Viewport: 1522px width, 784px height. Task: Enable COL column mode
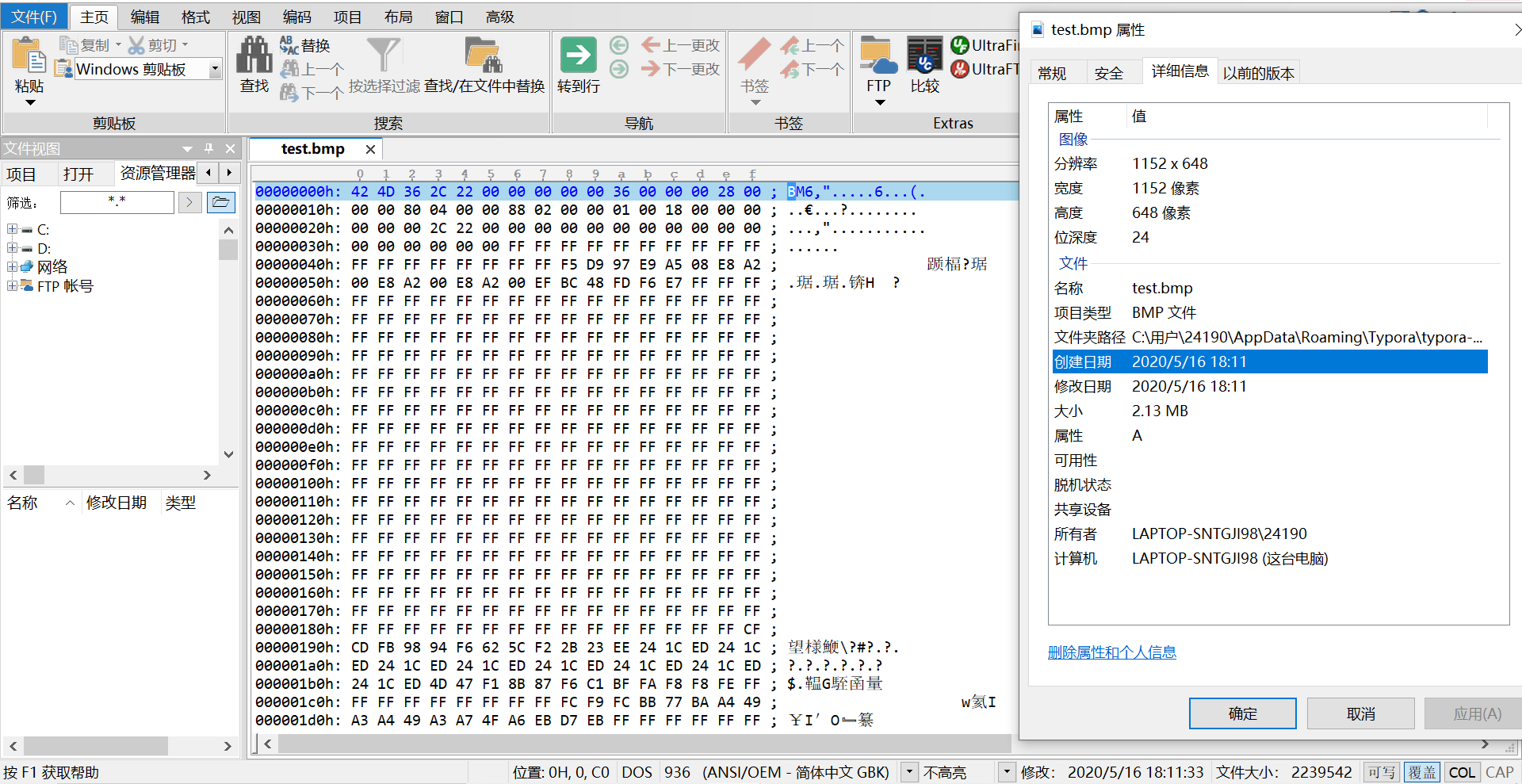[1462, 771]
